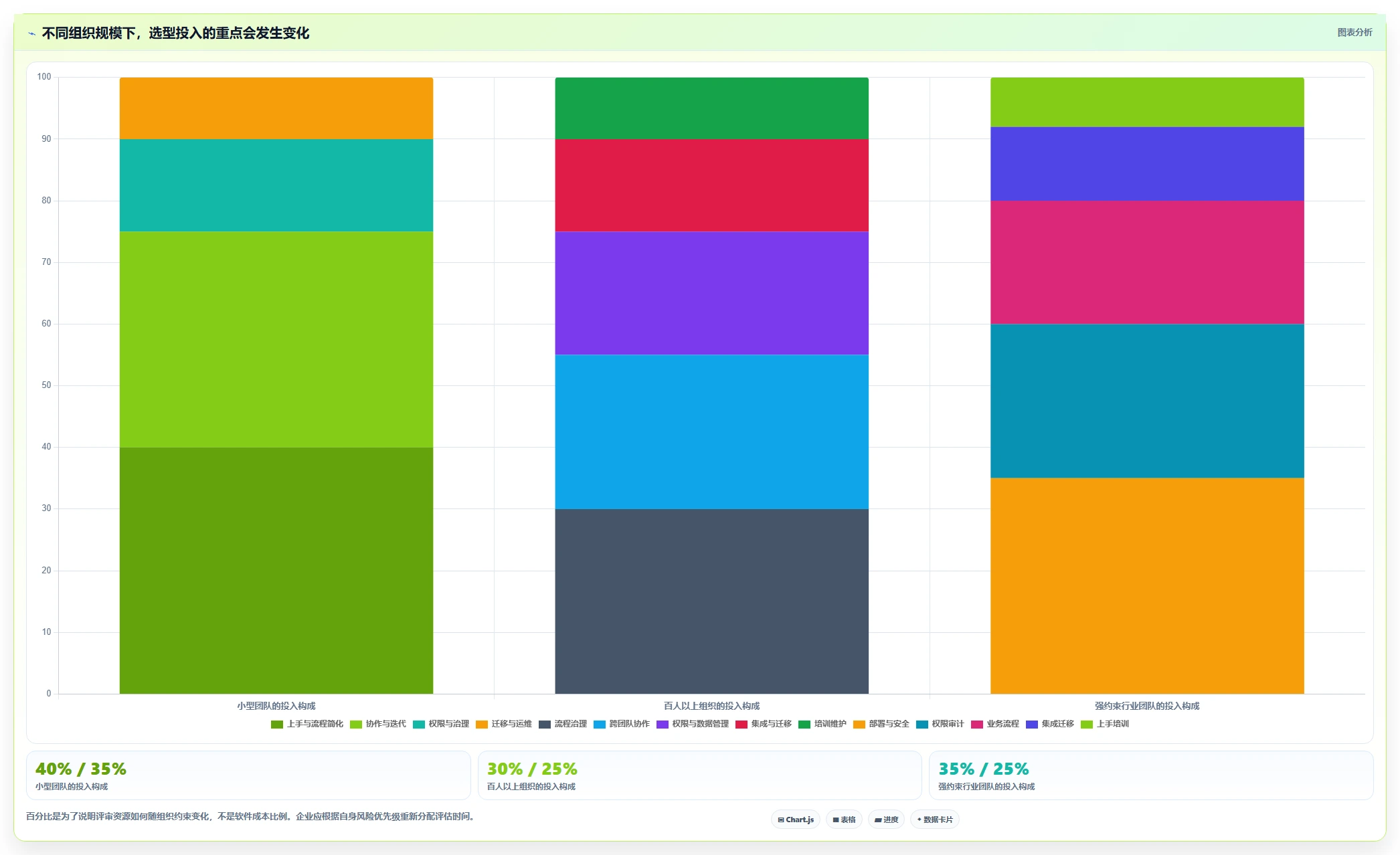Select the orange 部署与安全 segment in third bar
This screenshot has height=855, width=1400.
click(1147, 586)
